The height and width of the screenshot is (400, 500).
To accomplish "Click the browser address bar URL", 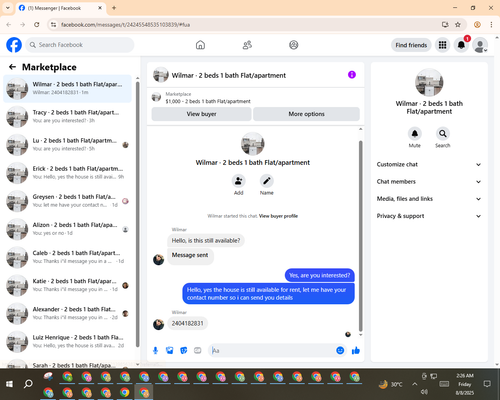I will [125, 25].
